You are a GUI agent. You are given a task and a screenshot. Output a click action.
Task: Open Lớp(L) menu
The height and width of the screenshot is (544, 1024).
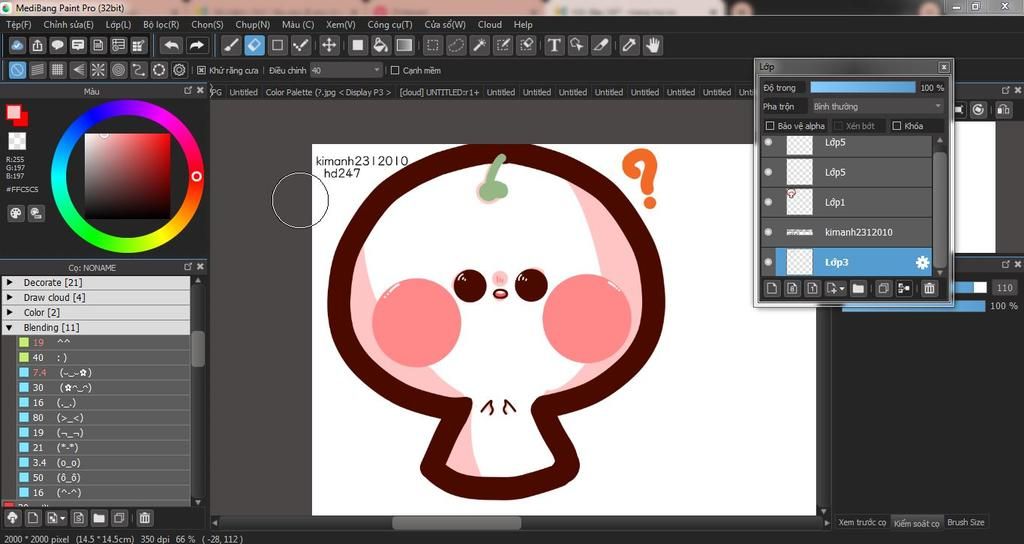coord(118,24)
